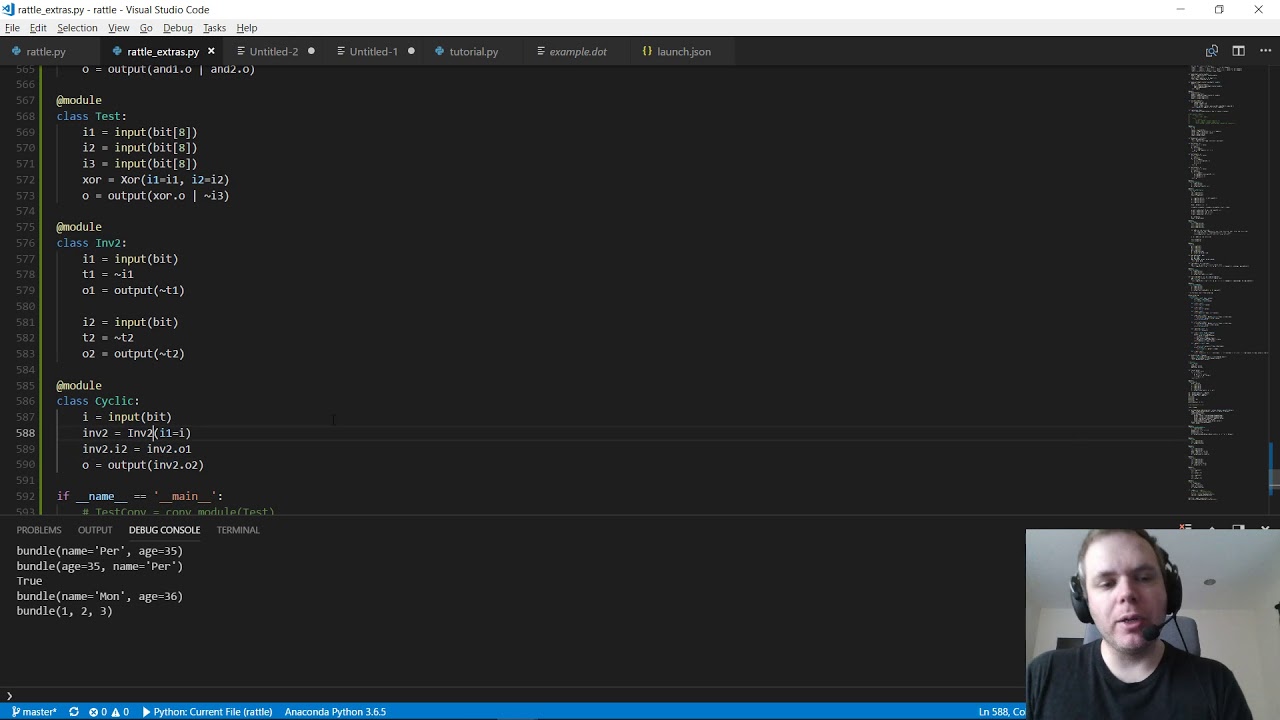This screenshot has height=720, width=1280.
Task: Open the Edit menu
Action: [x=38, y=28]
